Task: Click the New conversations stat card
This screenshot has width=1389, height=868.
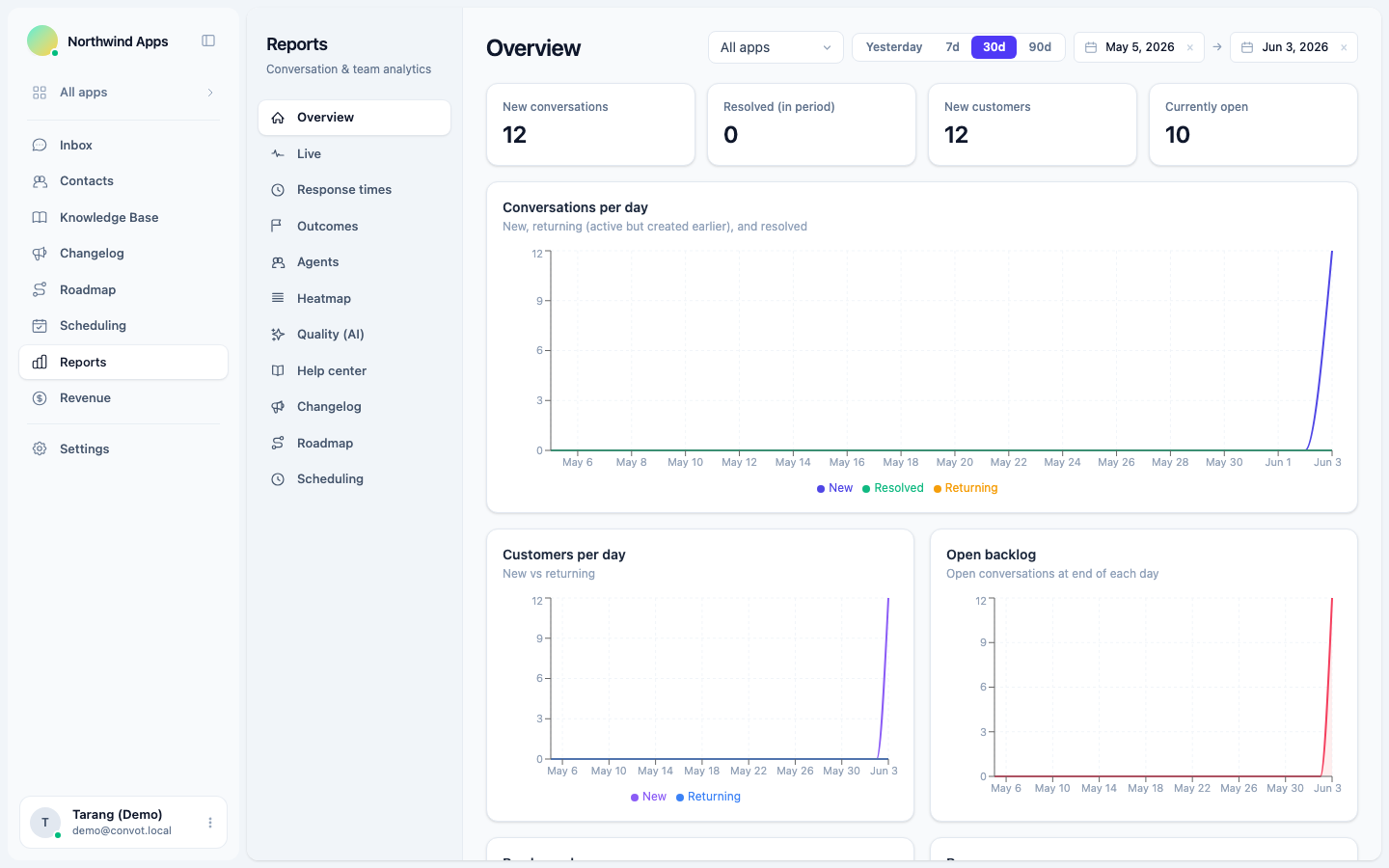Action: click(x=590, y=124)
